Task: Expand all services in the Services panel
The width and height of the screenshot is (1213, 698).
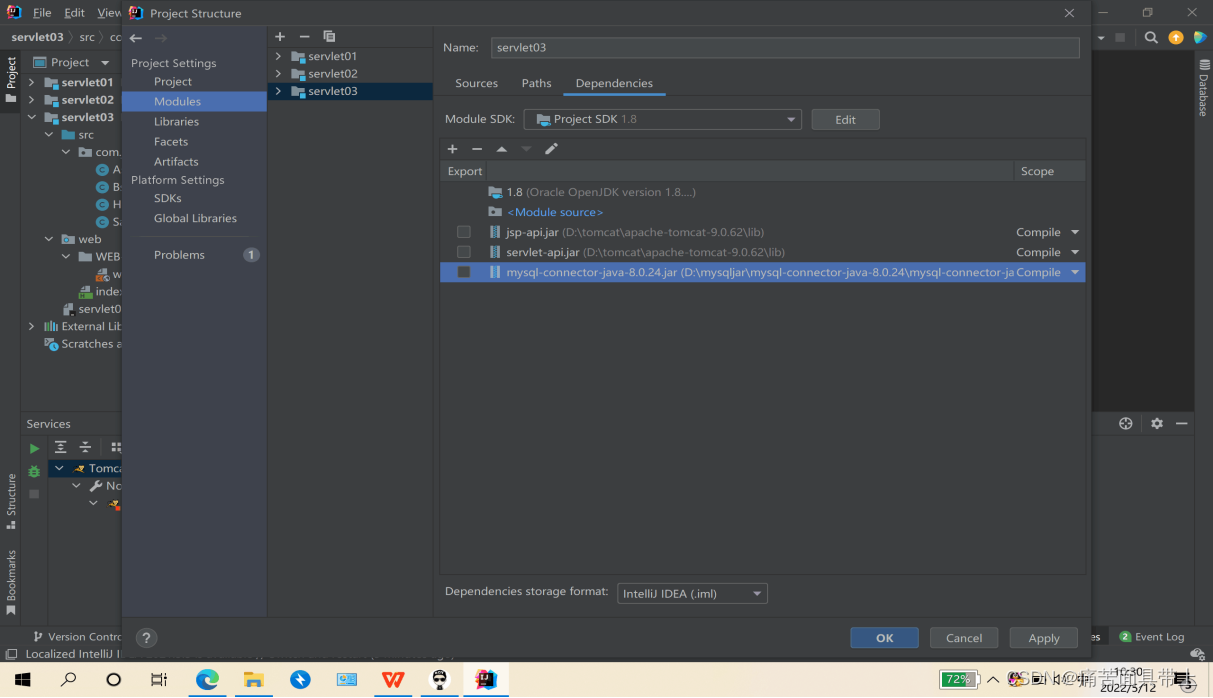Action: tap(61, 447)
